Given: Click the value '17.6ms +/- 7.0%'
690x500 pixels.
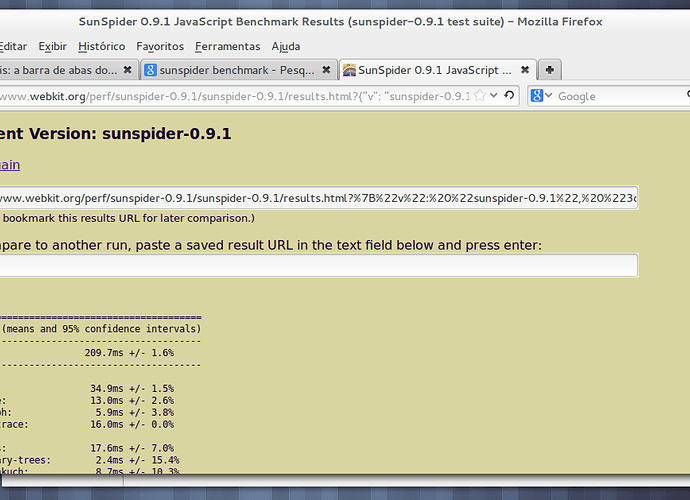Looking at the screenshot, I should [132, 448].
